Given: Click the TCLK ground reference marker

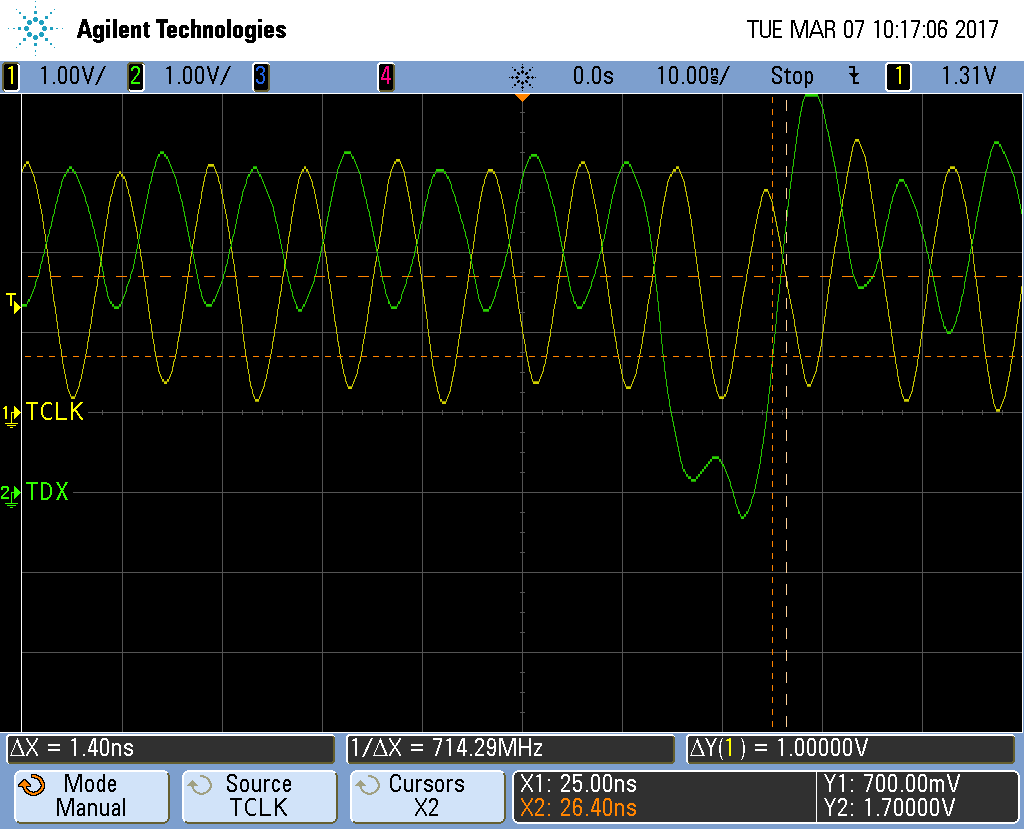Looking at the screenshot, I should (x=11, y=413).
